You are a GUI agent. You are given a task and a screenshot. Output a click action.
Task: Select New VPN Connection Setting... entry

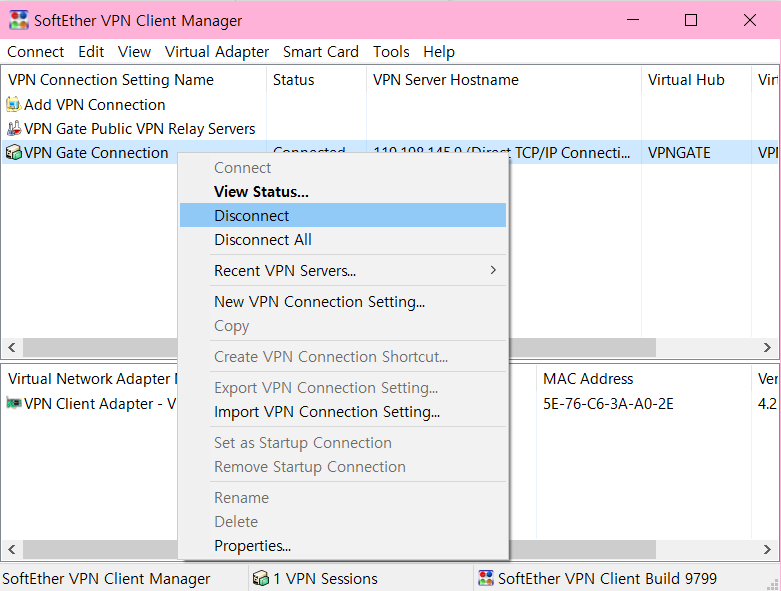pos(343,302)
